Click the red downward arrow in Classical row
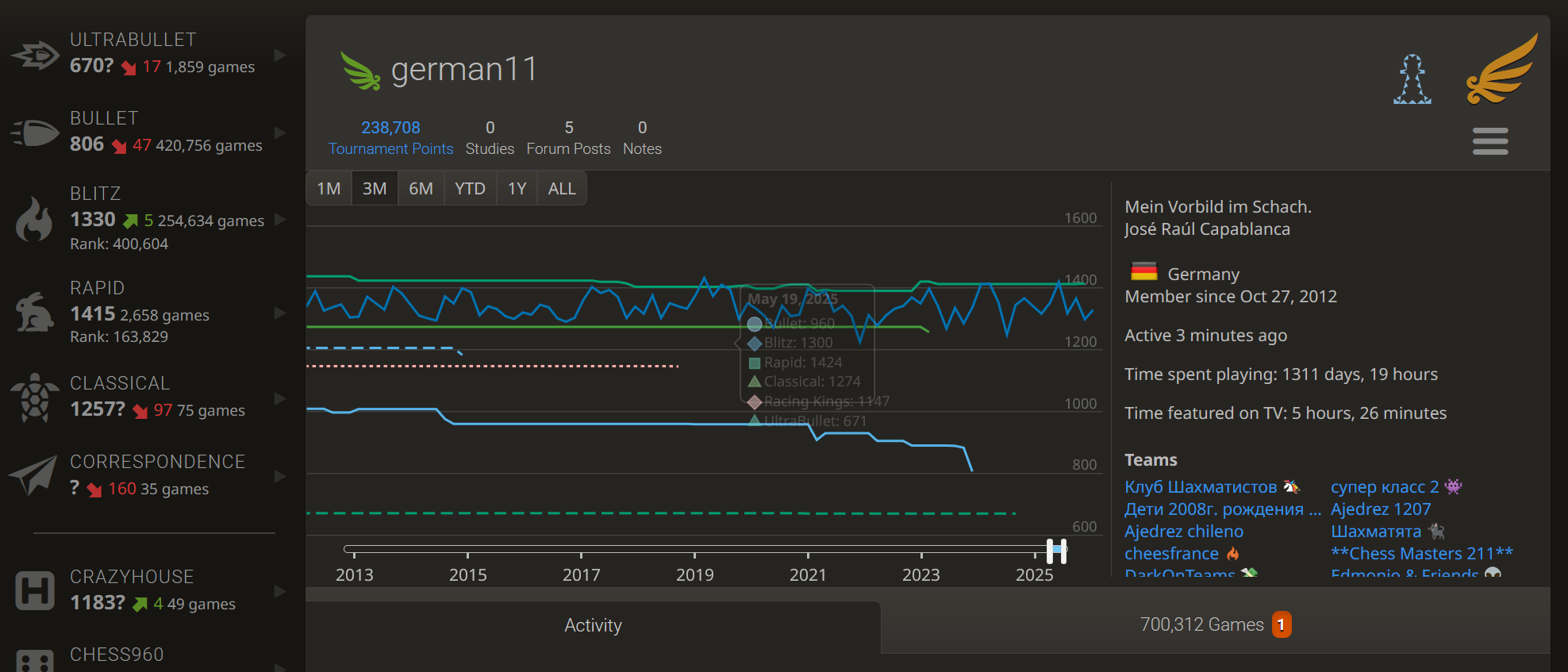1568x672 pixels. (x=140, y=411)
